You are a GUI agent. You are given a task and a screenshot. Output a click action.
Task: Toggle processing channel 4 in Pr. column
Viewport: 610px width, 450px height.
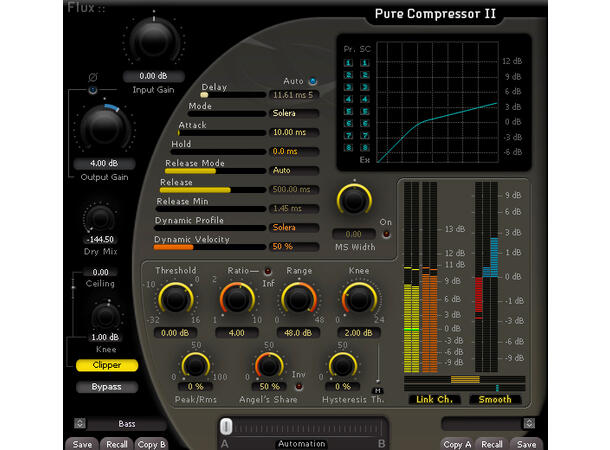pos(349,99)
